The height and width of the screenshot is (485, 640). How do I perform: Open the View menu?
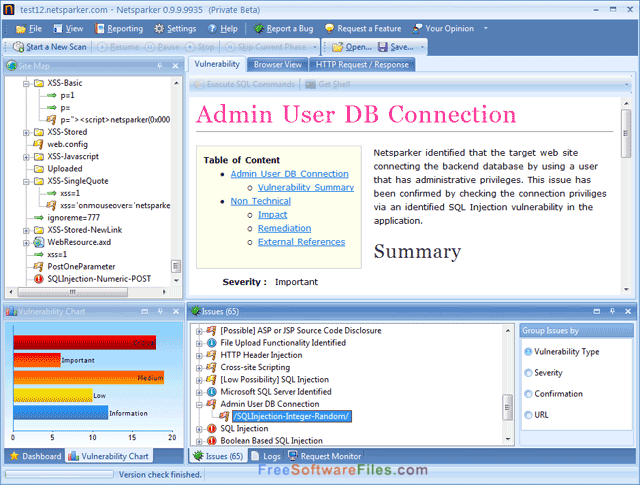(x=69, y=29)
